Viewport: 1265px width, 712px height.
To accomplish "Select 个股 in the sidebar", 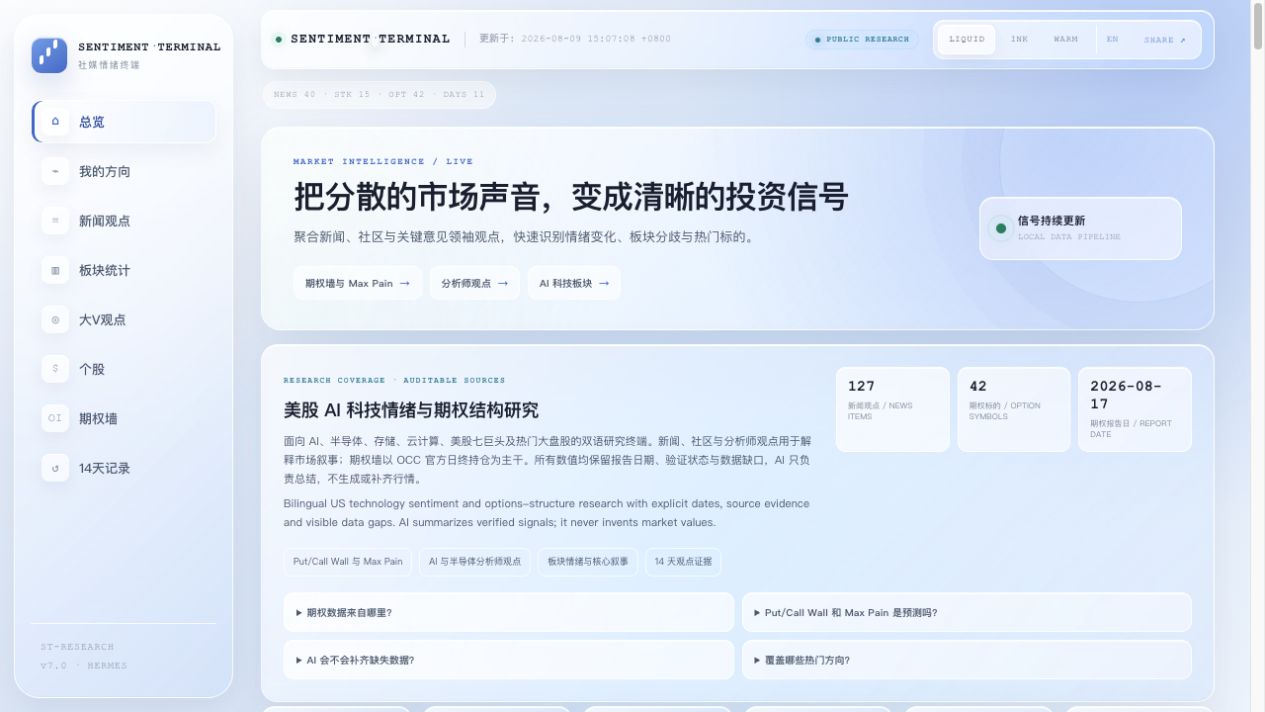I will pyautogui.click(x=124, y=369).
